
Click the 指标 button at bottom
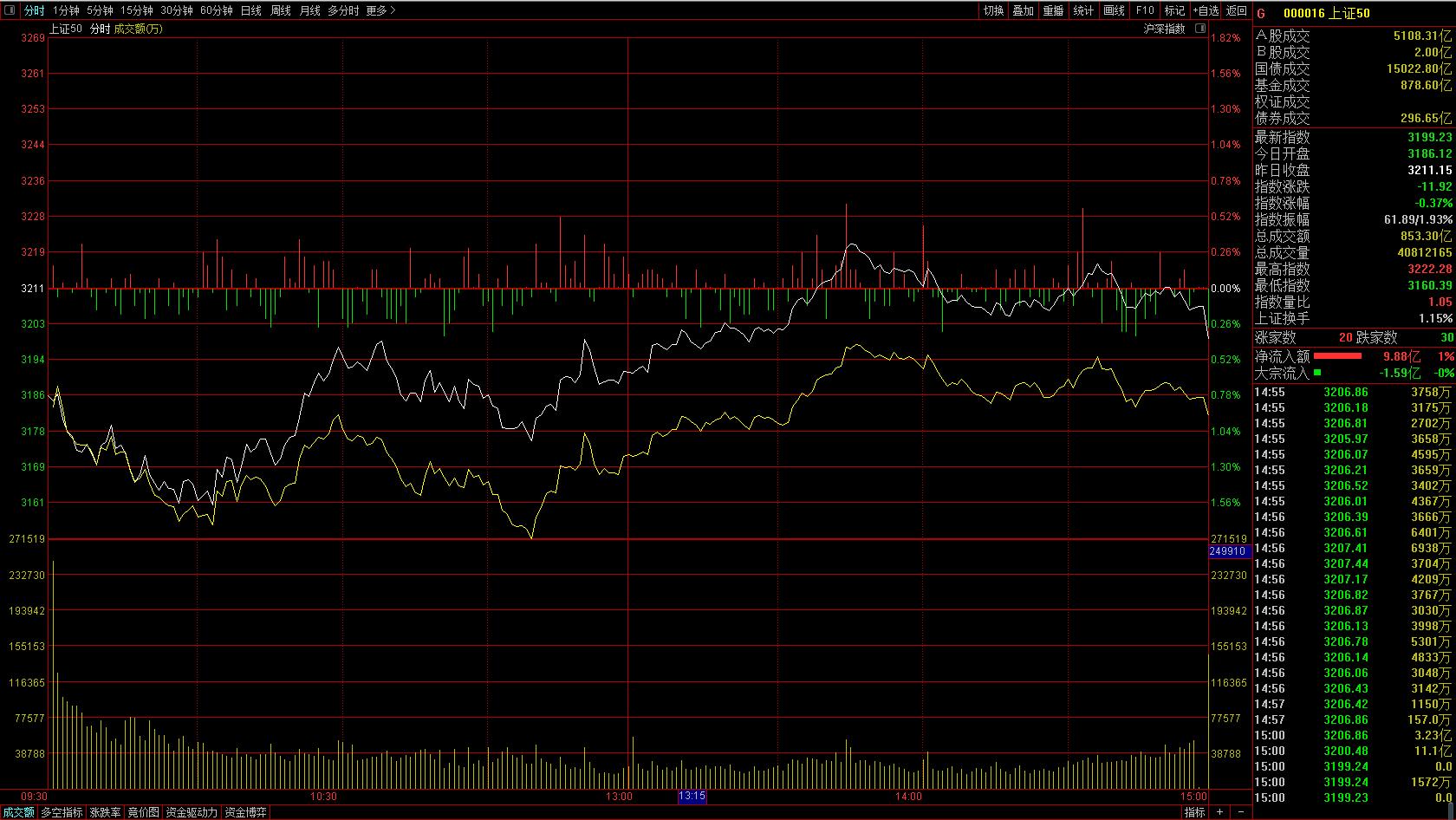1195,812
